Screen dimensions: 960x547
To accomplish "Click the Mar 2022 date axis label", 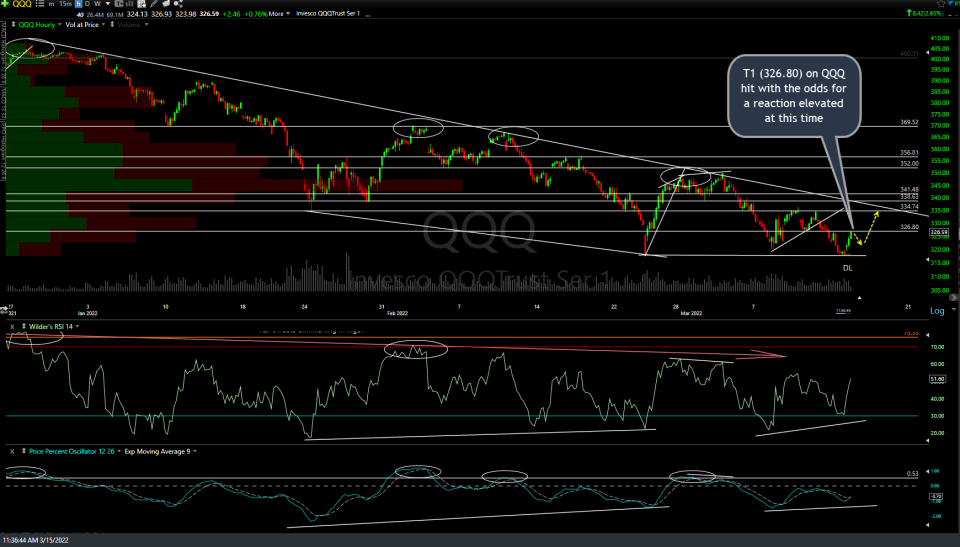I will [x=691, y=313].
